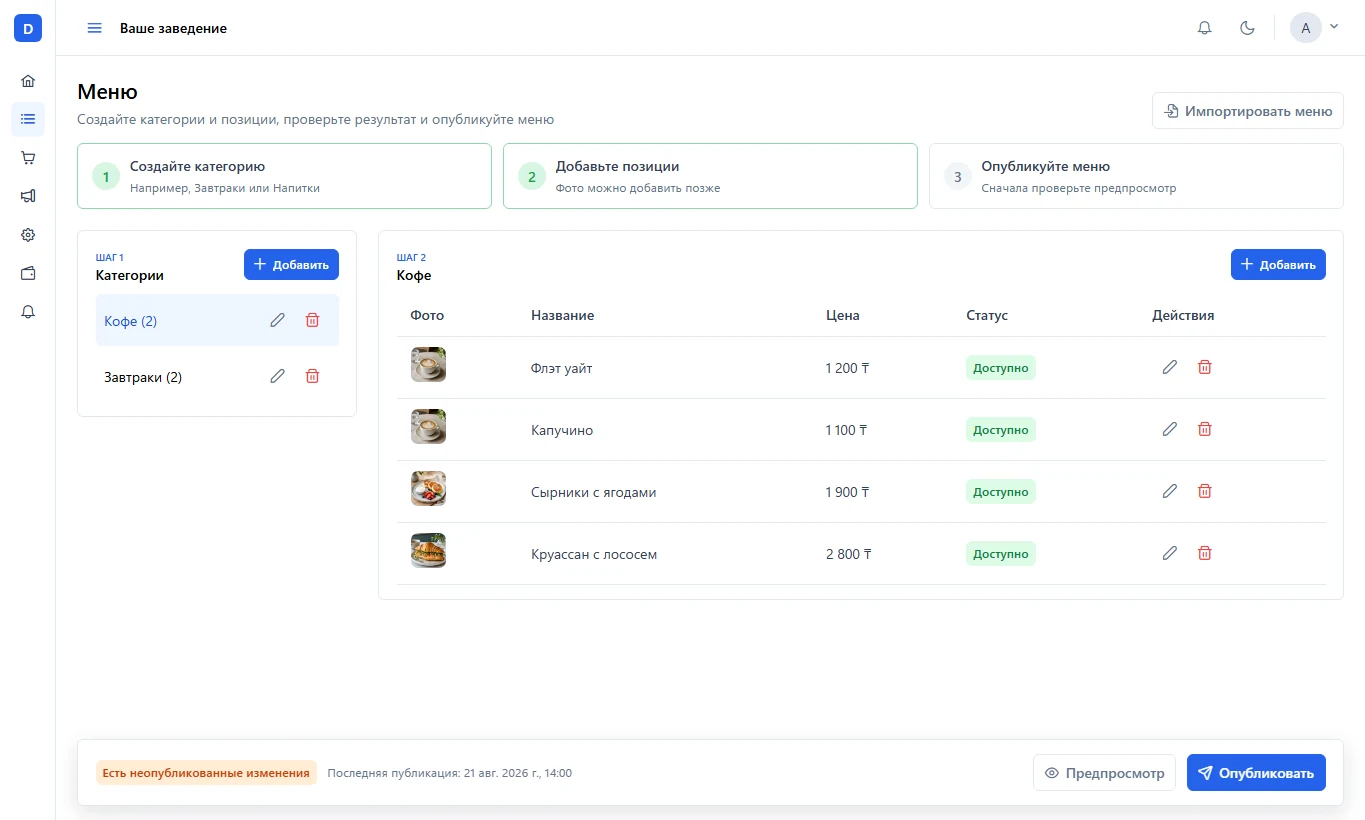1365x820 pixels.
Task: Open the Предпросмотр preview
Action: pyautogui.click(x=1104, y=773)
